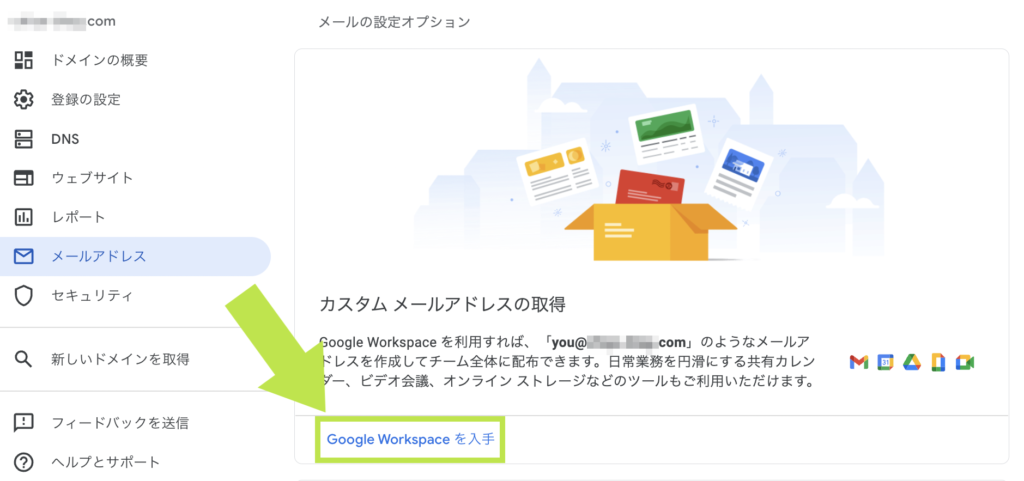Click the Google Calendar icon
This screenshot has width=1024, height=481.
click(x=885, y=362)
